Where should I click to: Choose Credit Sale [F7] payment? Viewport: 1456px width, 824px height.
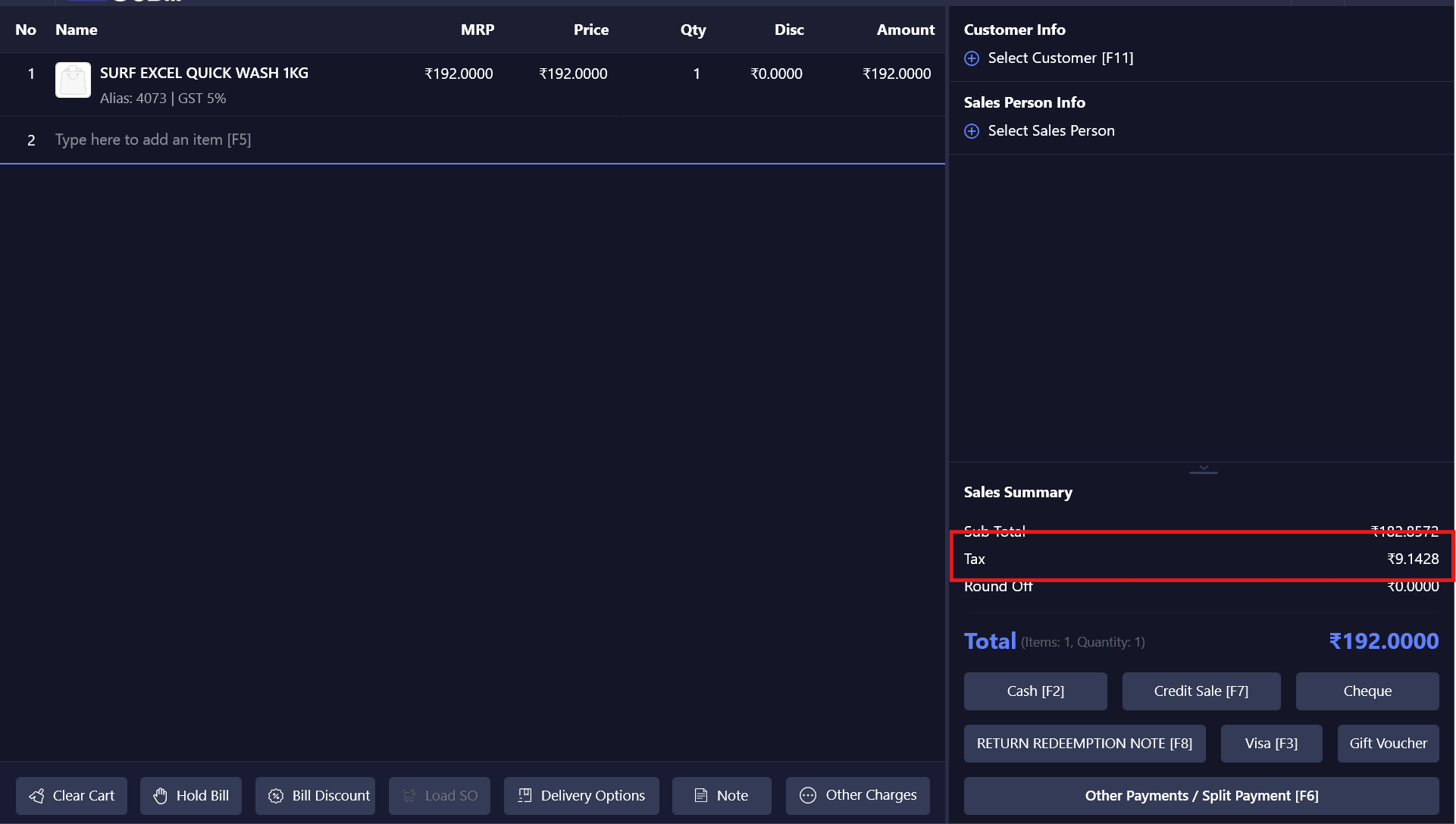1201,691
